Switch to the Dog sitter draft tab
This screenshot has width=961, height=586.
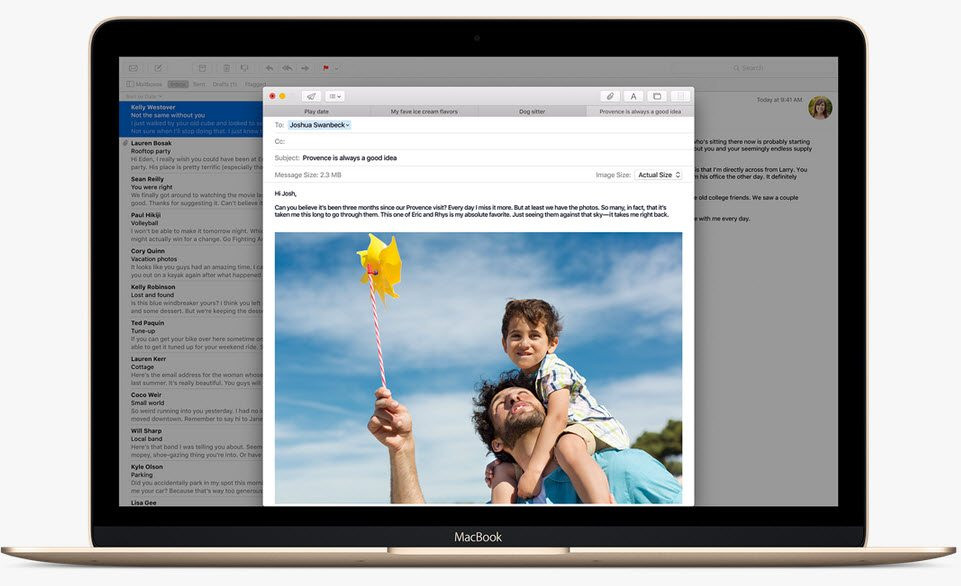click(530, 111)
